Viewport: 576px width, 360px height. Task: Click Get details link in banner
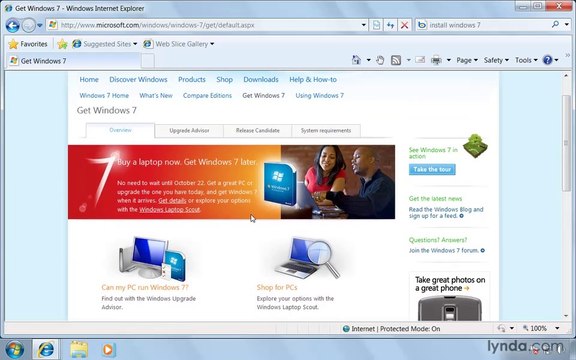(172, 201)
